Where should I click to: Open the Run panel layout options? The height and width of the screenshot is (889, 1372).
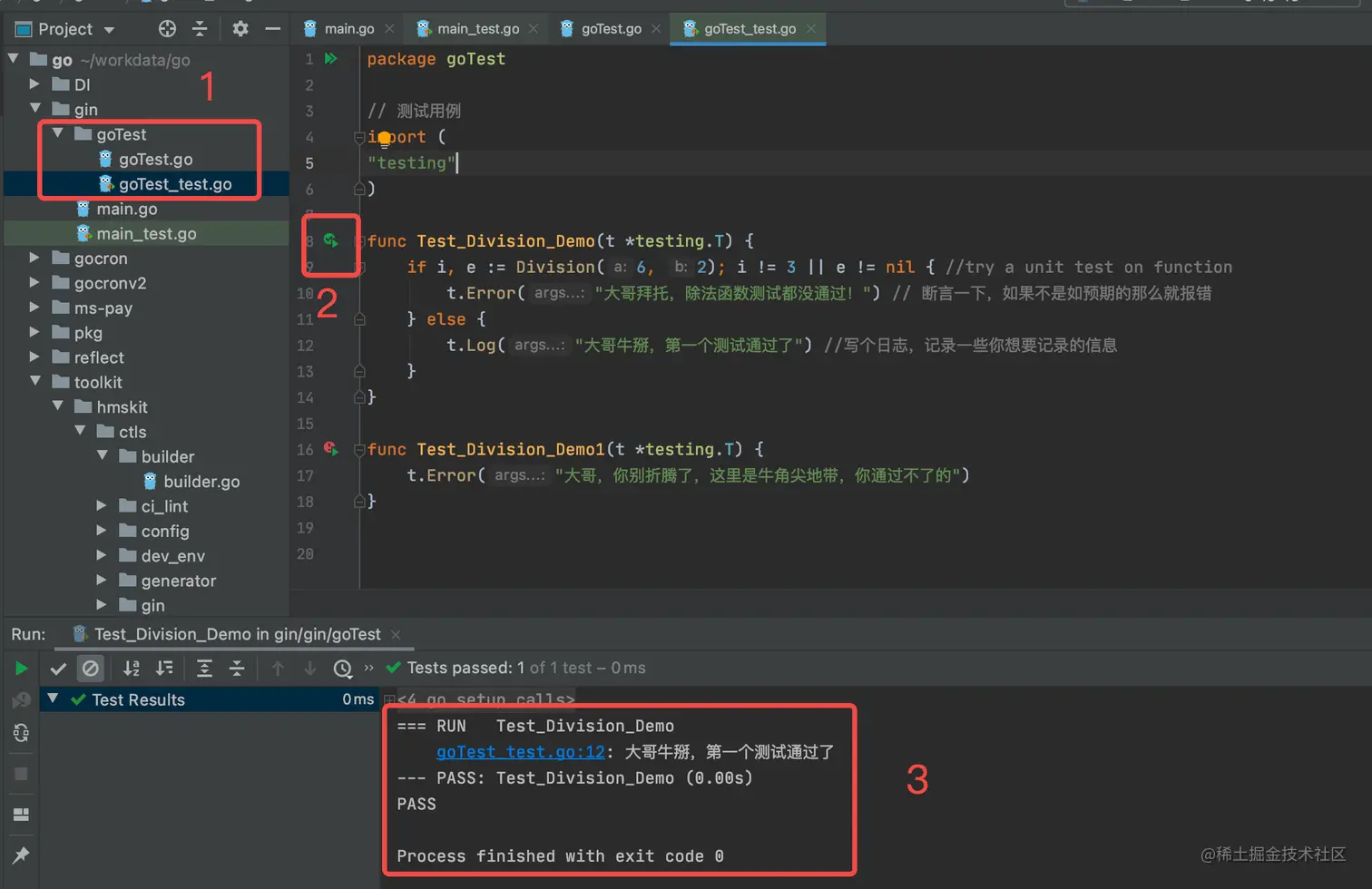[x=21, y=815]
